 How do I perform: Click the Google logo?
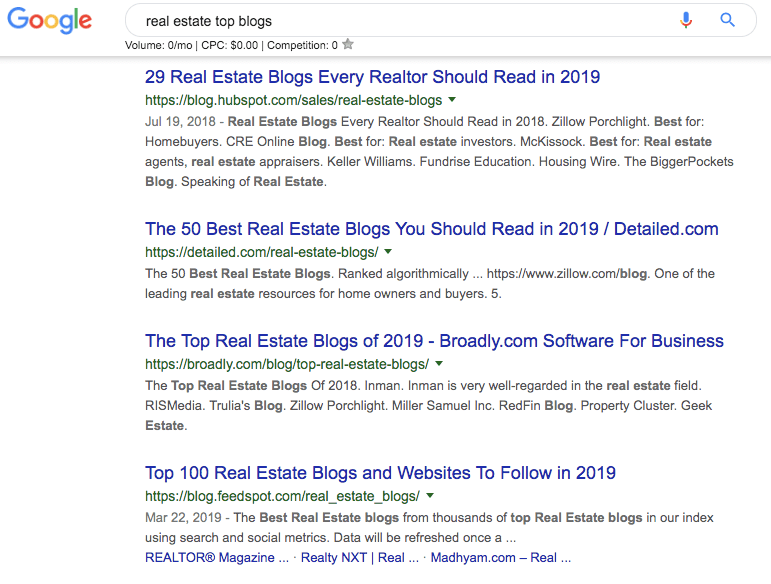point(49,20)
